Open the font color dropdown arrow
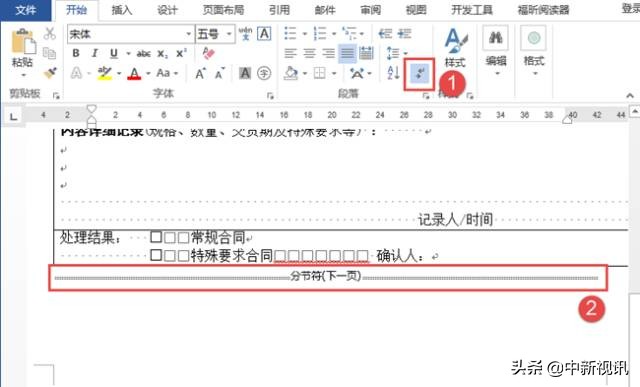This screenshot has height=387, width=640. click(148, 74)
